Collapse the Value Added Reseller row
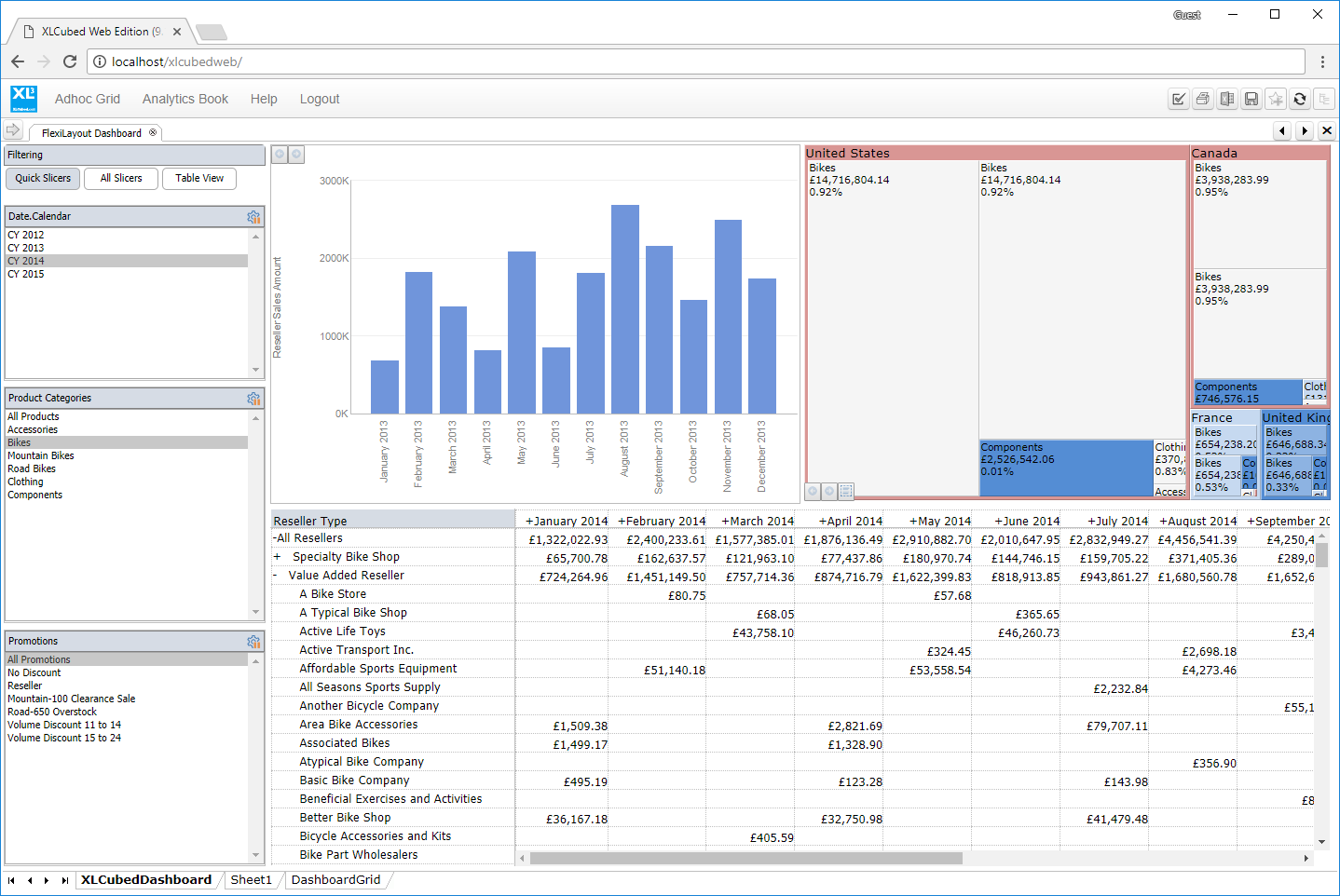 275,576
